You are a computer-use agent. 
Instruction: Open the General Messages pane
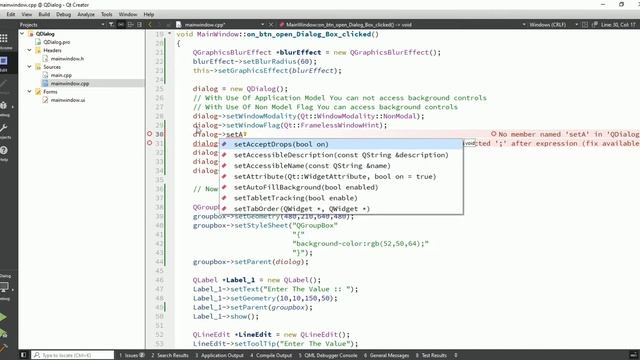tap(386, 355)
